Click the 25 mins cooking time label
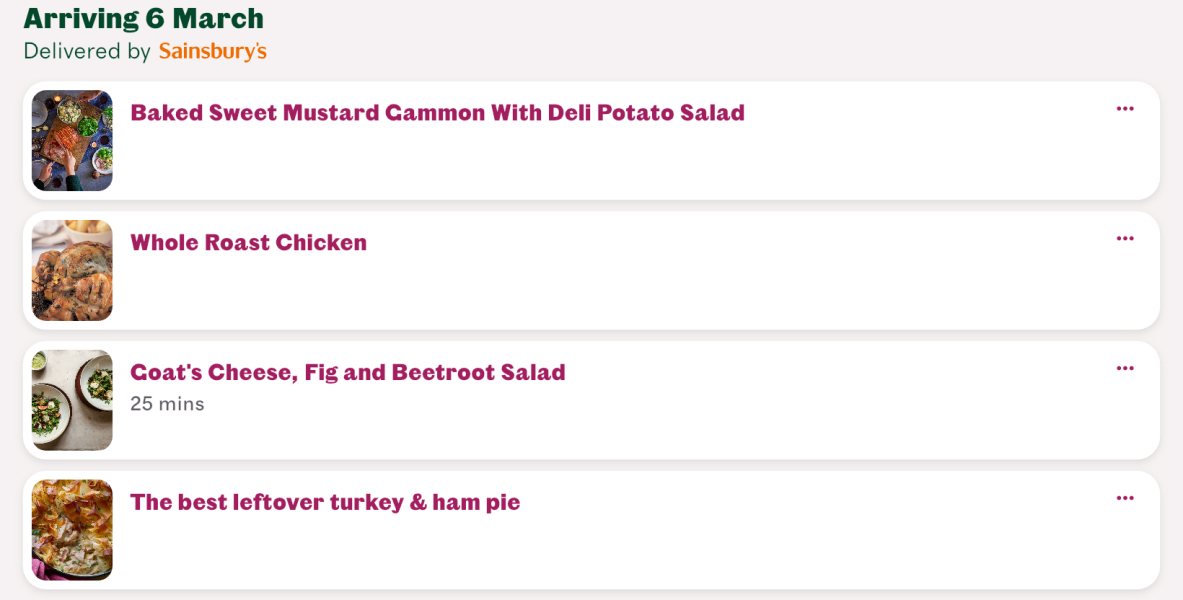 (x=168, y=404)
